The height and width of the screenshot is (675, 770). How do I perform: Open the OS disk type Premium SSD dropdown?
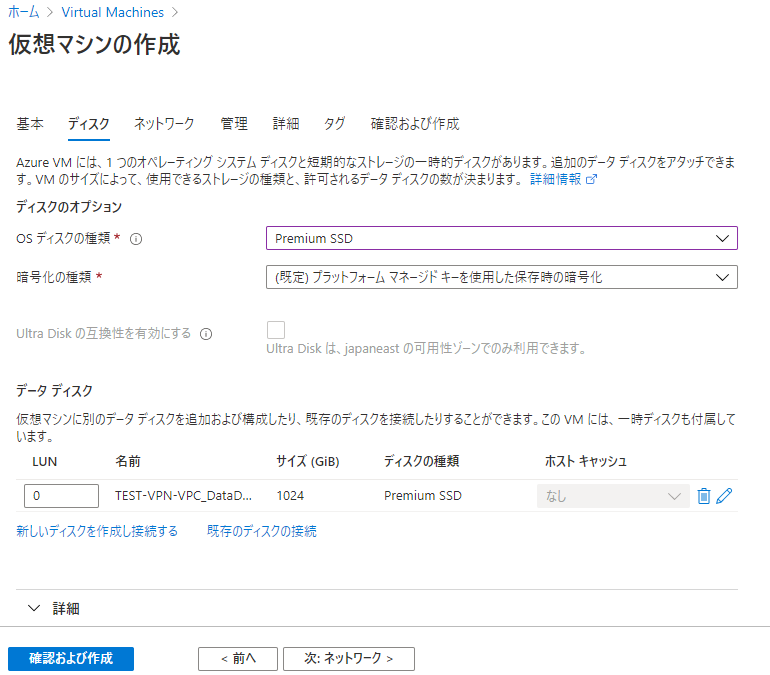[502, 238]
